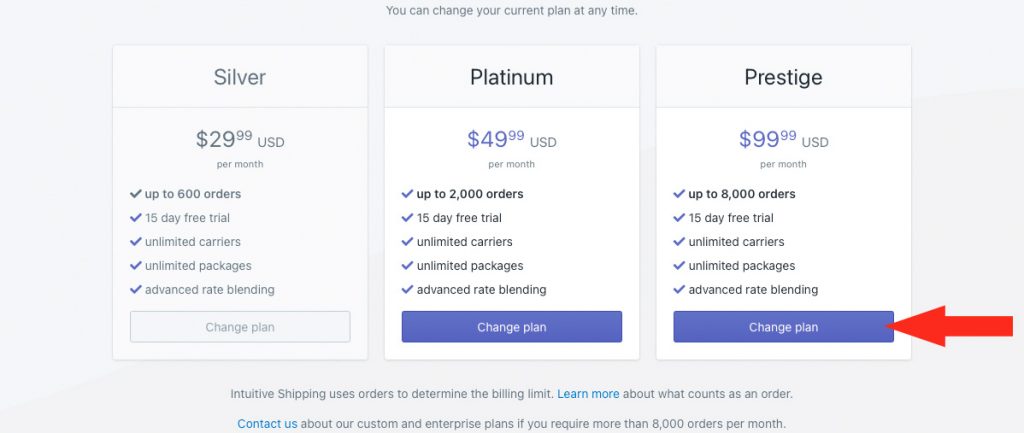Open the Learn more link
The image size is (1024, 433).
588,394
